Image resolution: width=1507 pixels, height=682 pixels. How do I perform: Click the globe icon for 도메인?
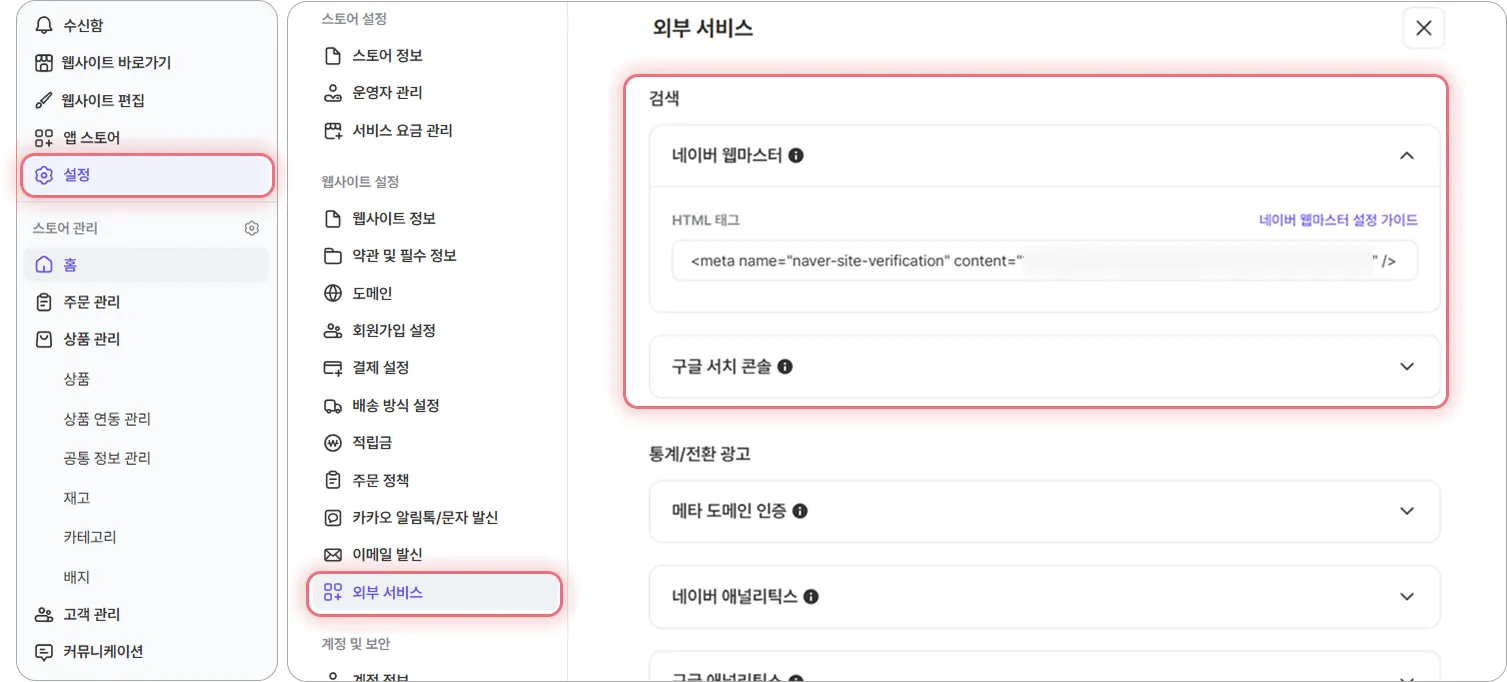(333, 293)
